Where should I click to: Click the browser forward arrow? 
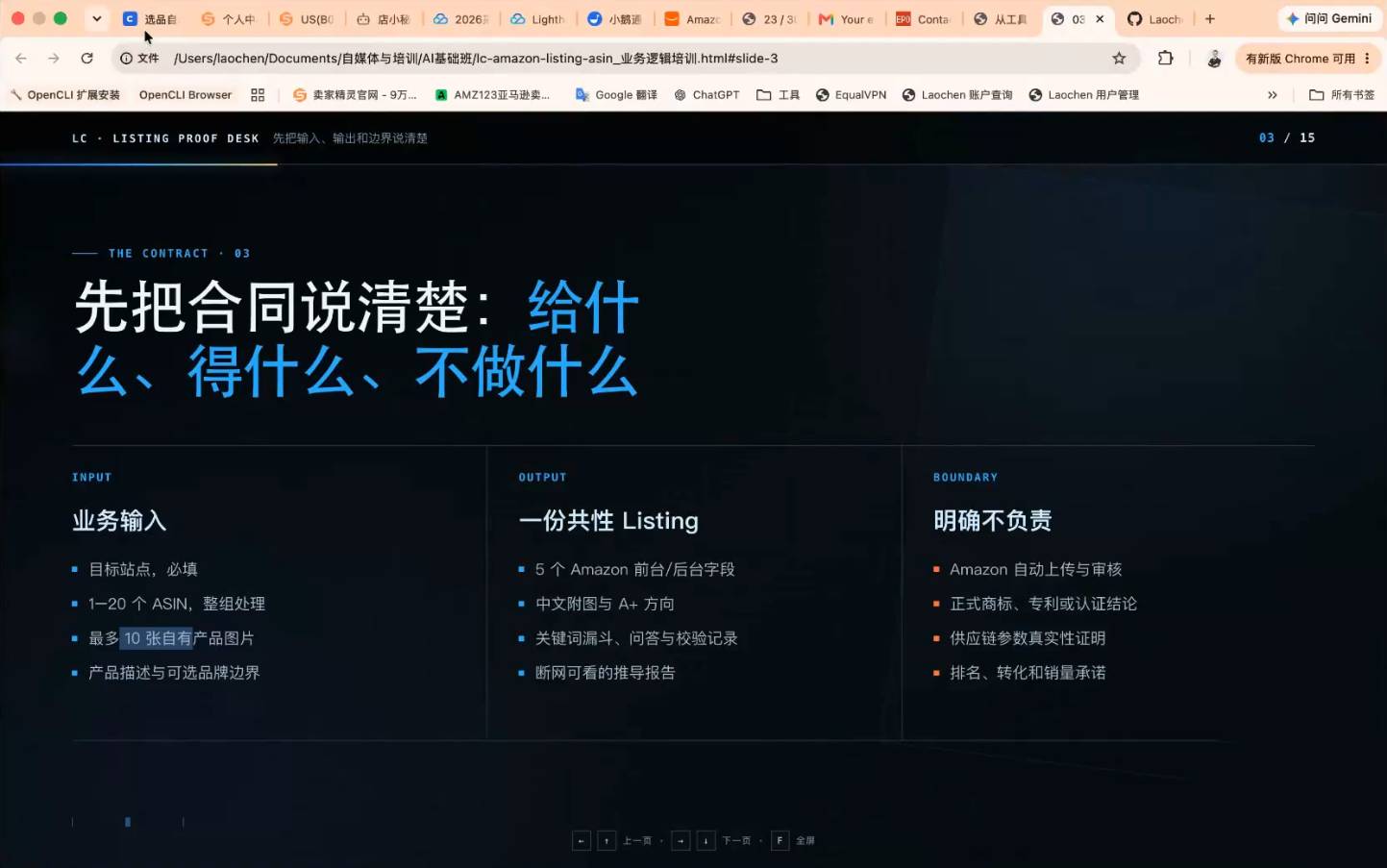pos(54,59)
